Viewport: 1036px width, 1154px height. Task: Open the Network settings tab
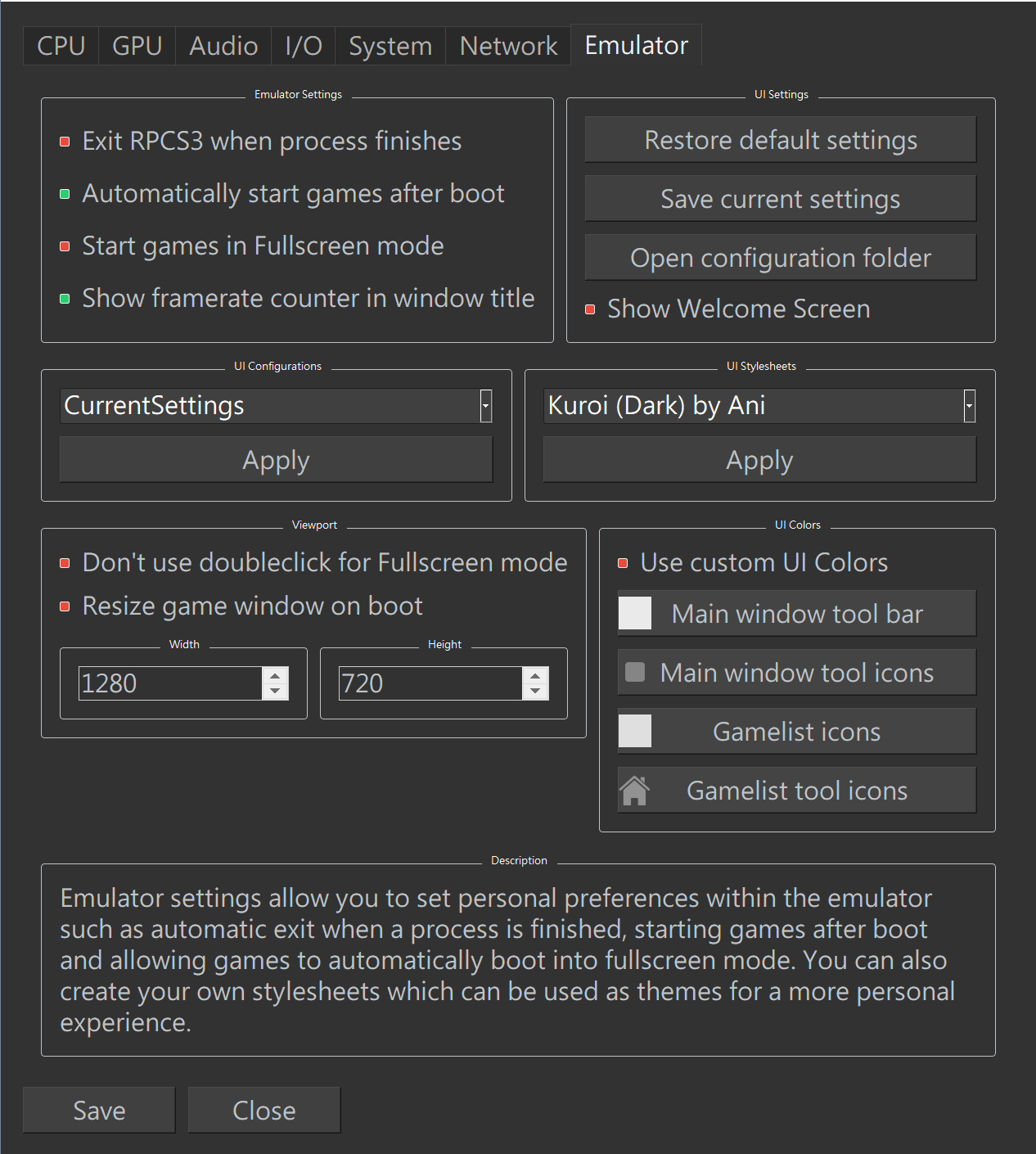coord(507,45)
